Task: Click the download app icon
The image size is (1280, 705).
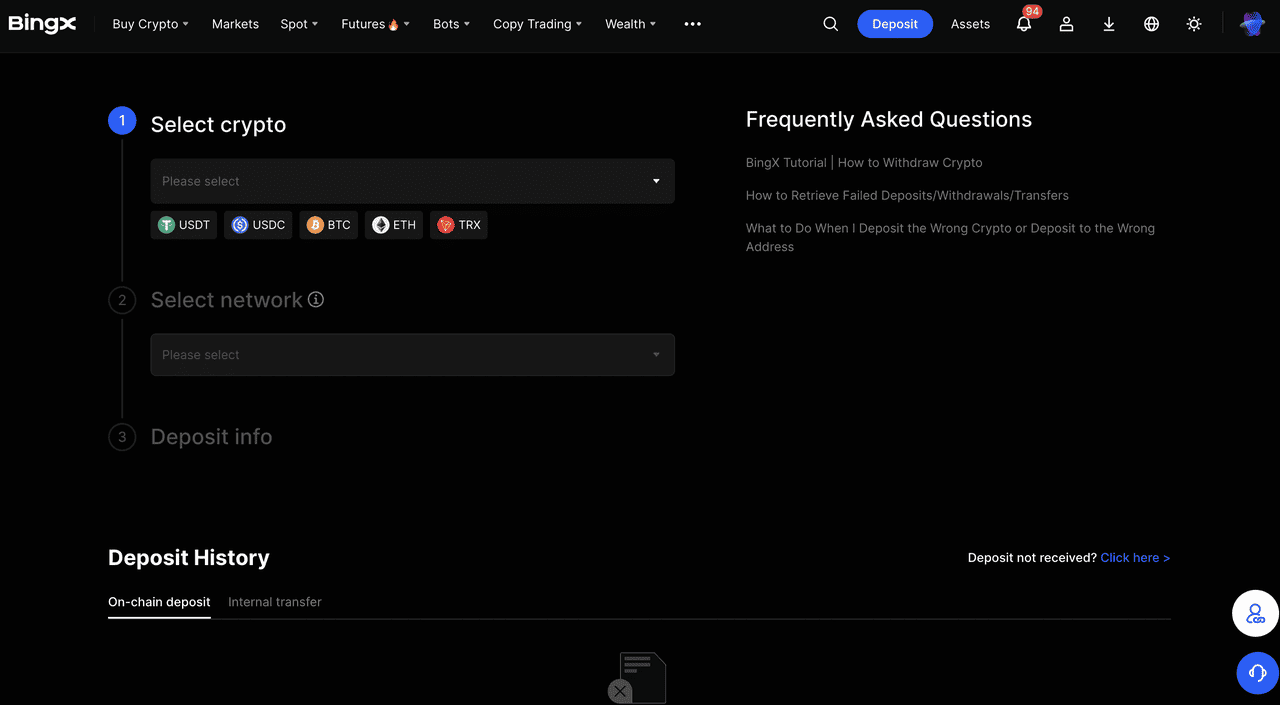Action: 1109,24
